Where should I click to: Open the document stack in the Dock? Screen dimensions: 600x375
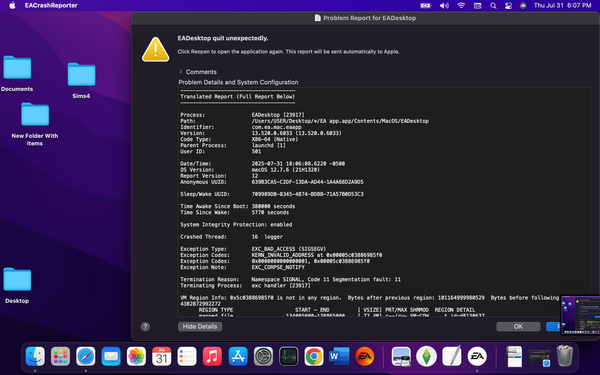(514, 356)
